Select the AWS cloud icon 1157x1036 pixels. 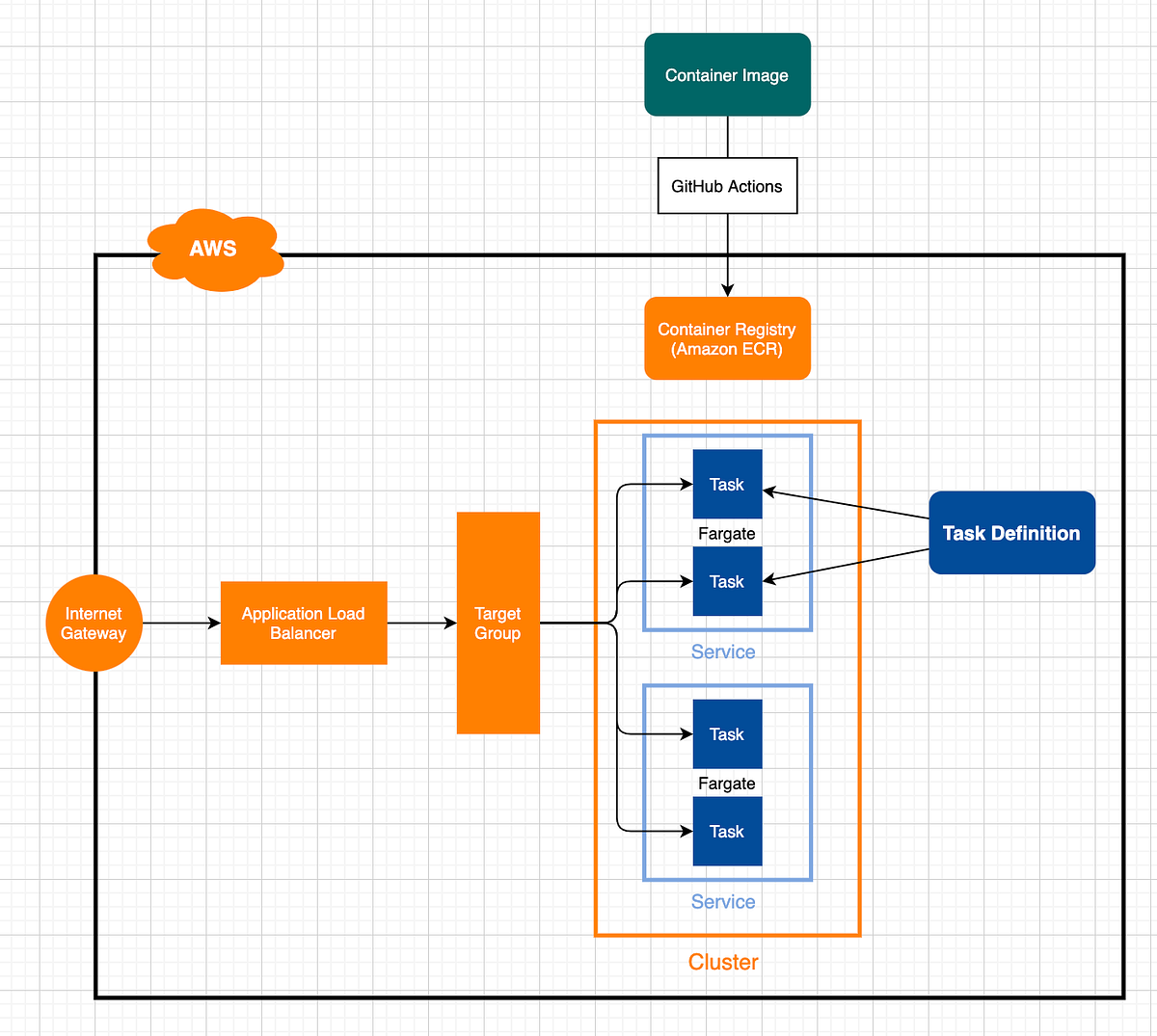[216, 249]
